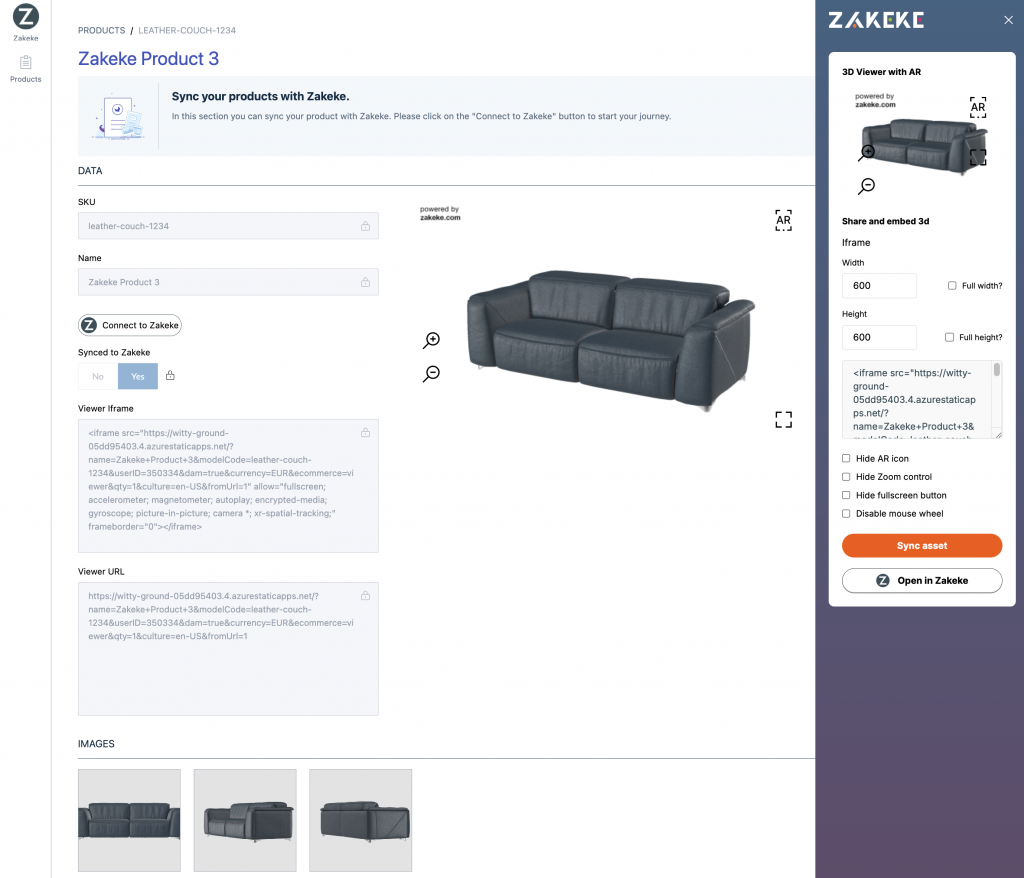This screenshot has width=1024, height=878.
Task: Close the Zakeke side panel
Action: pos(1008,20)
